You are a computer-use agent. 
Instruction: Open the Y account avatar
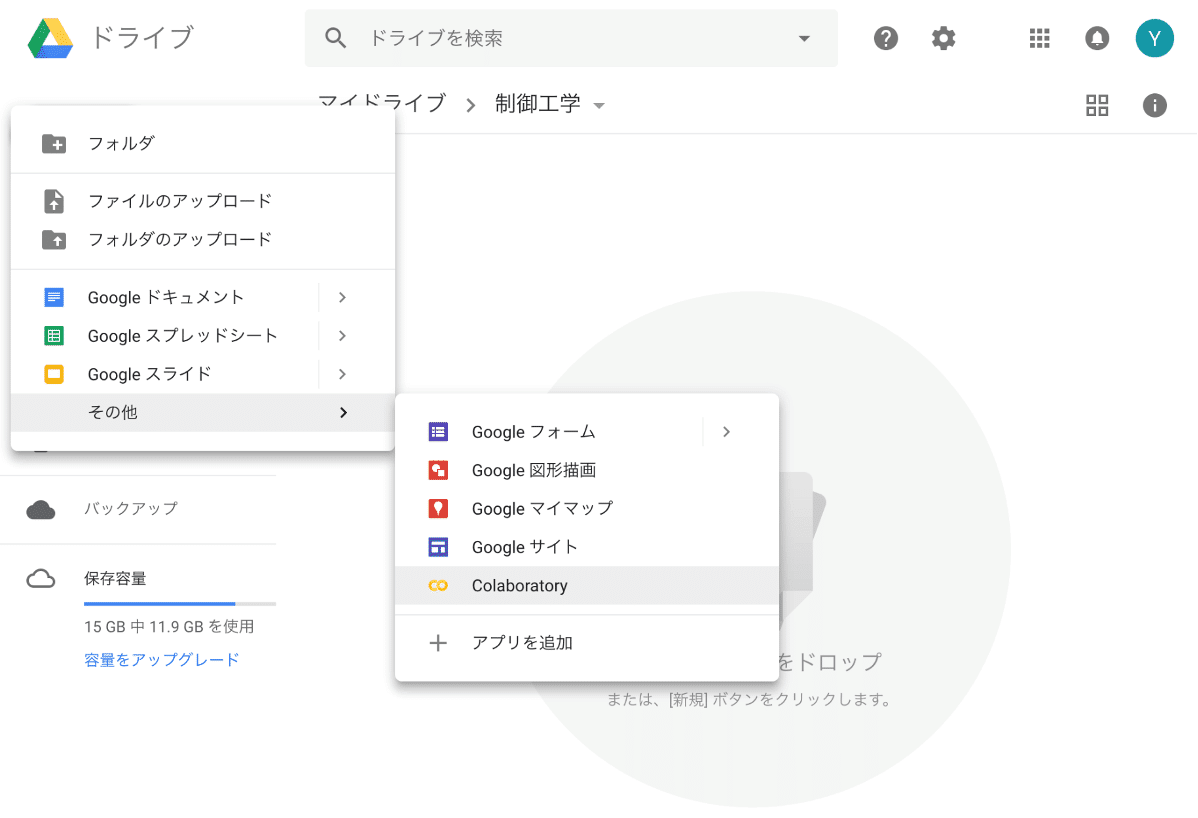tap(1155, 38)
